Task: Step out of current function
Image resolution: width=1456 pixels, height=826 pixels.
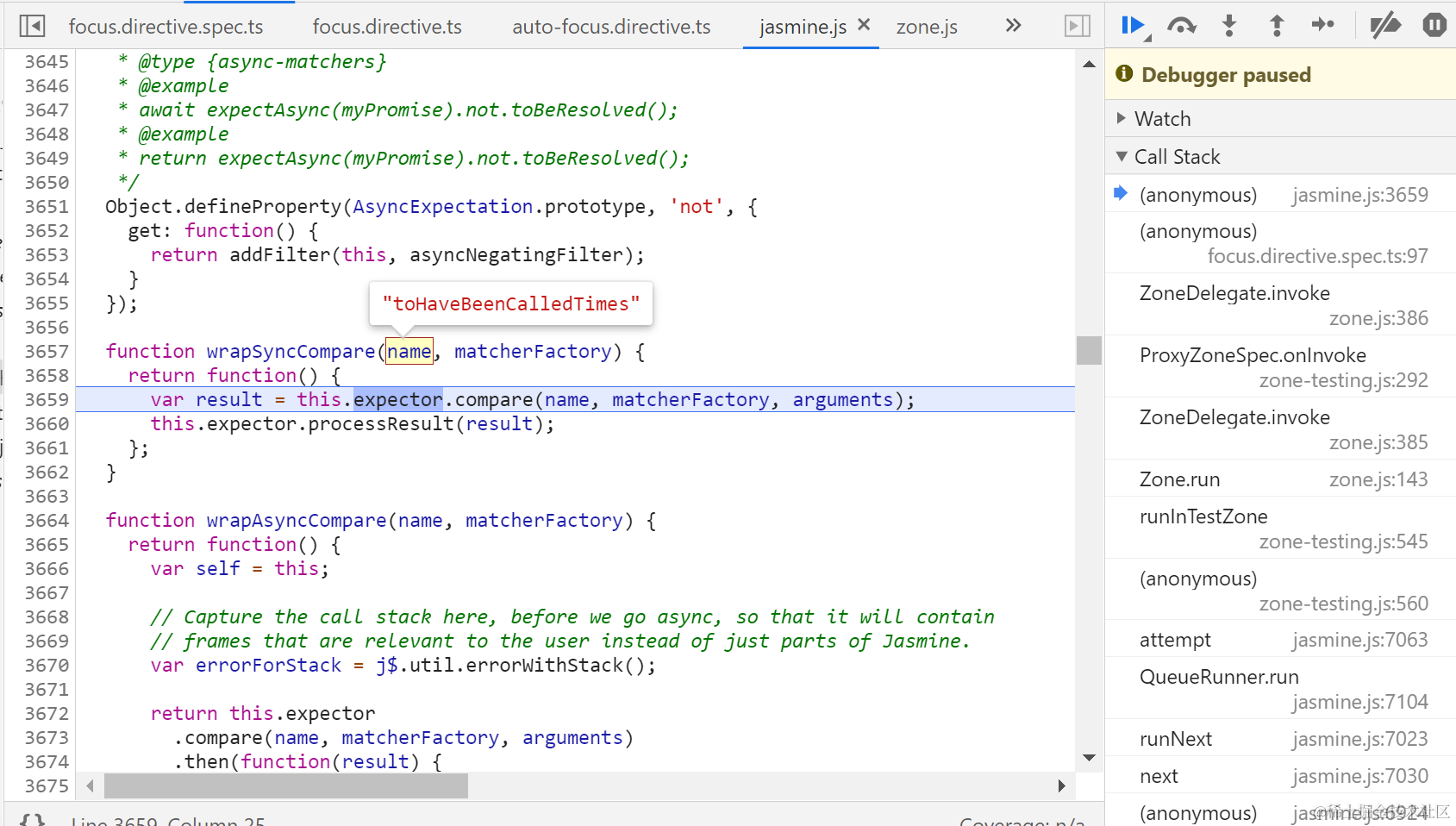Action: point(1277,26)
